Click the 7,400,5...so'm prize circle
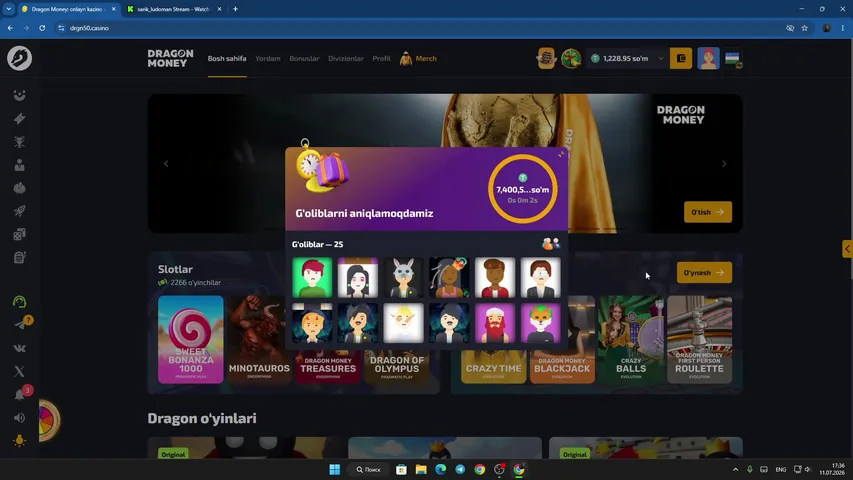 tap(522, 189)
